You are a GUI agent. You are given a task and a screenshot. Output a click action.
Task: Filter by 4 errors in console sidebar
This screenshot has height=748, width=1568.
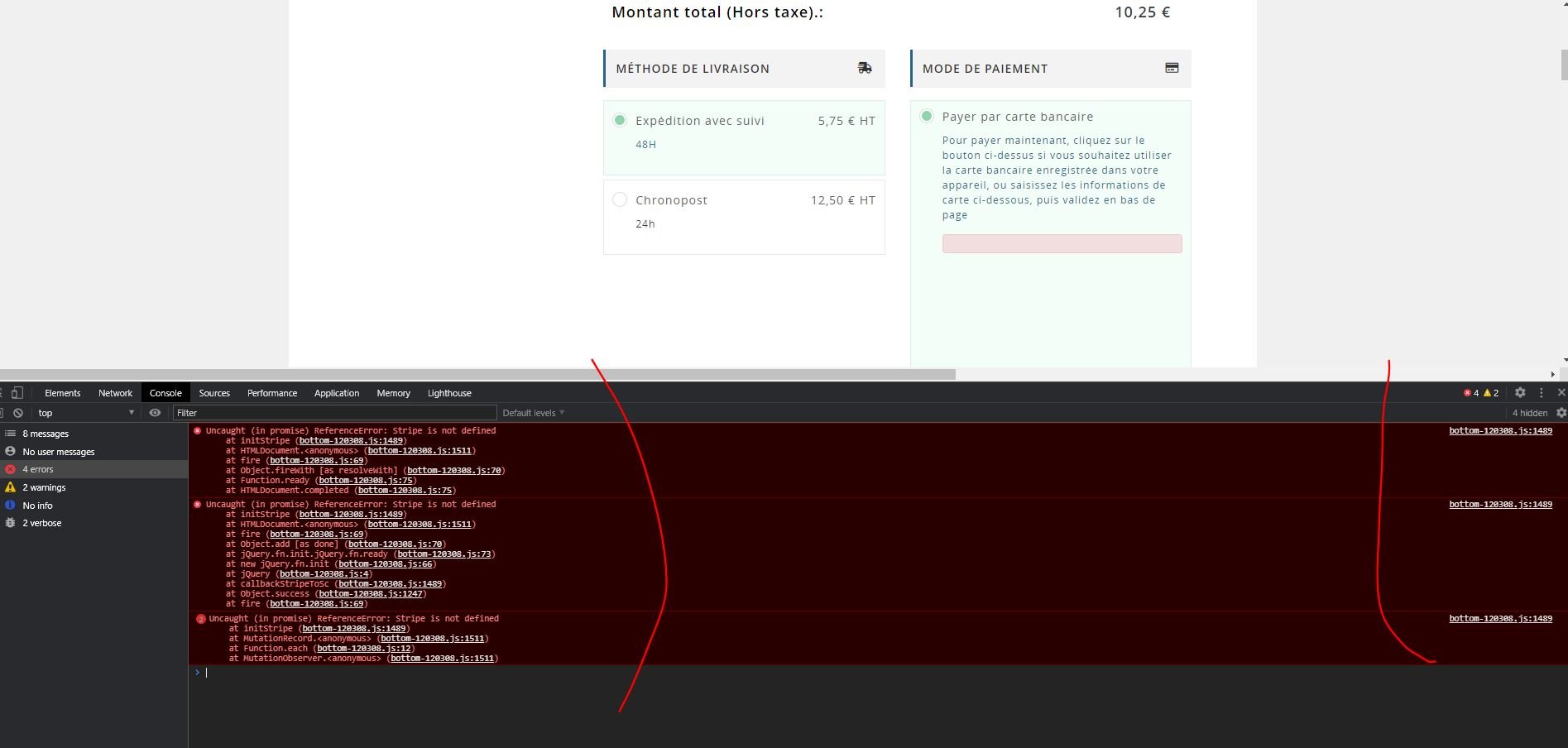[94, 469]
